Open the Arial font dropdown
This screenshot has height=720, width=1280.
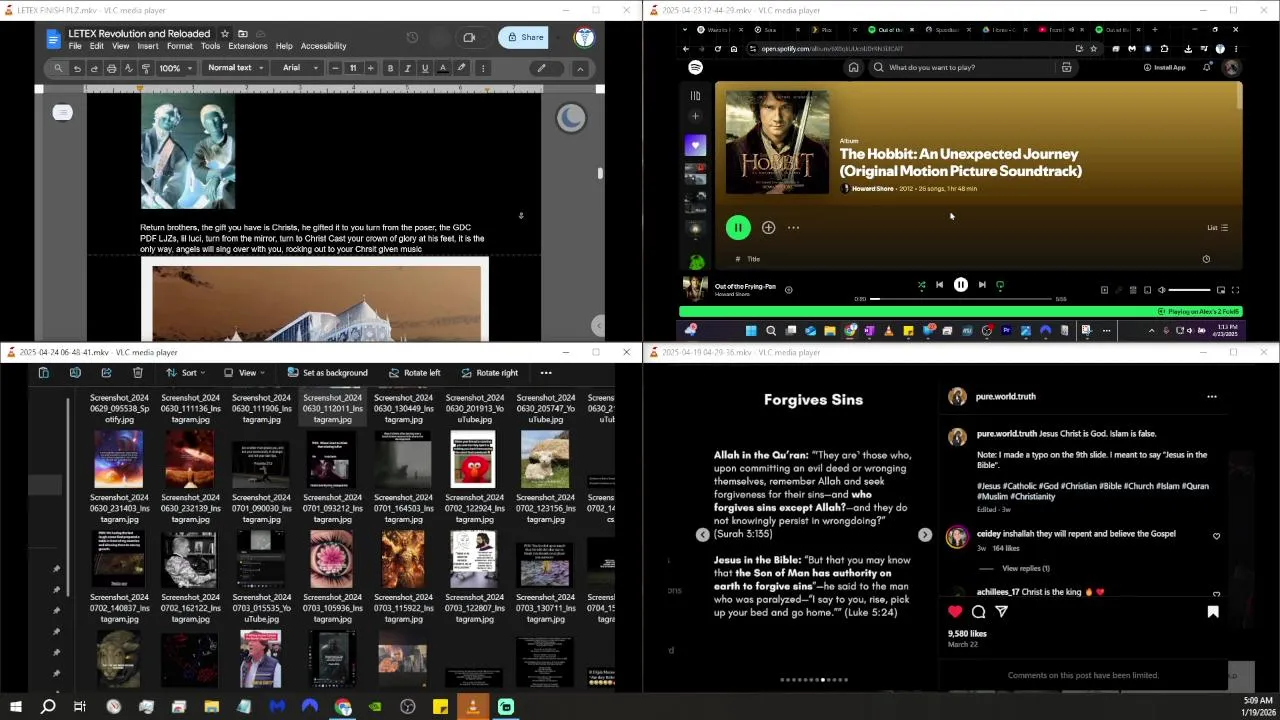(300, 68)
